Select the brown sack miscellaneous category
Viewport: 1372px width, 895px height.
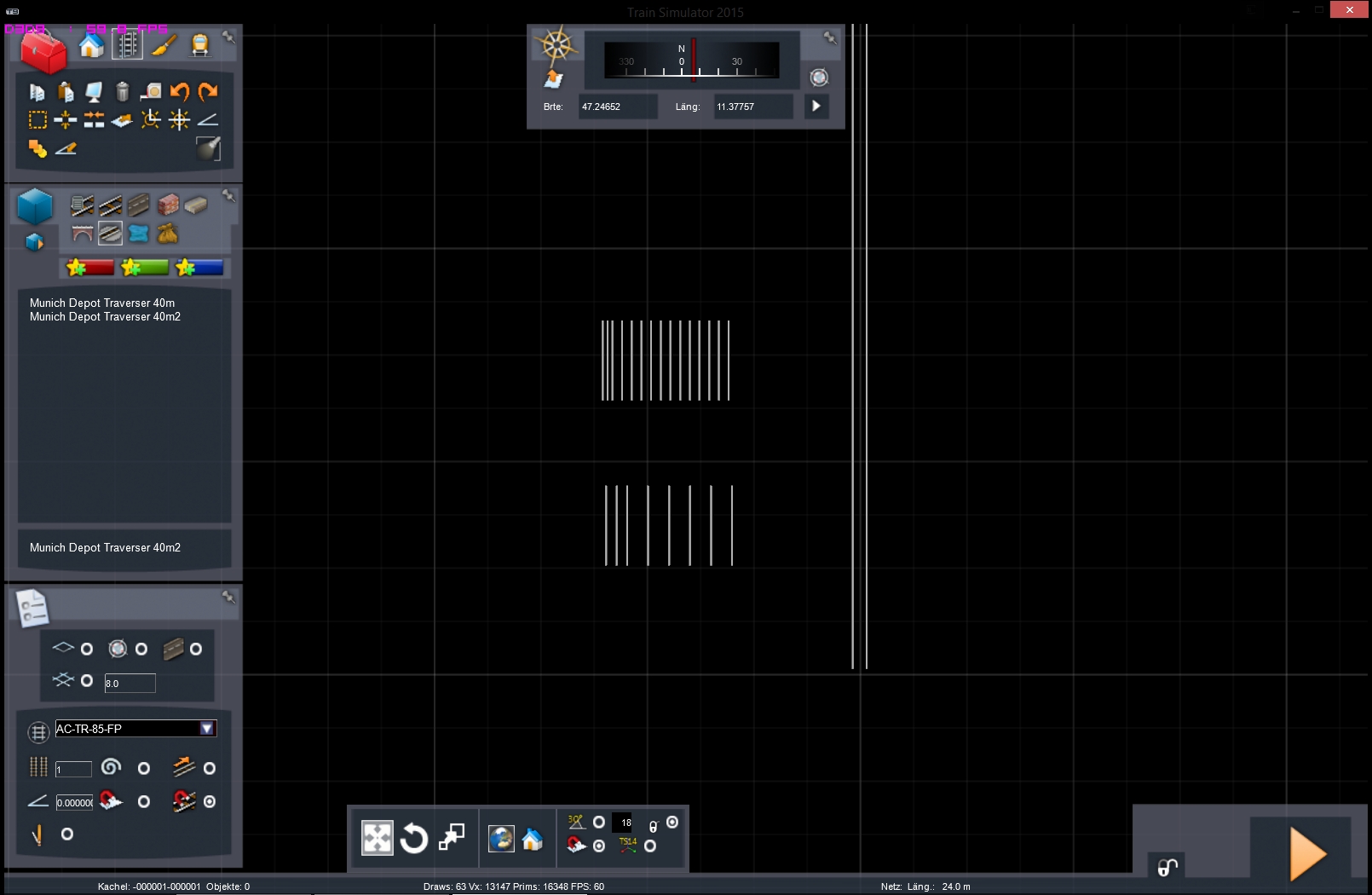pos(168,233)
